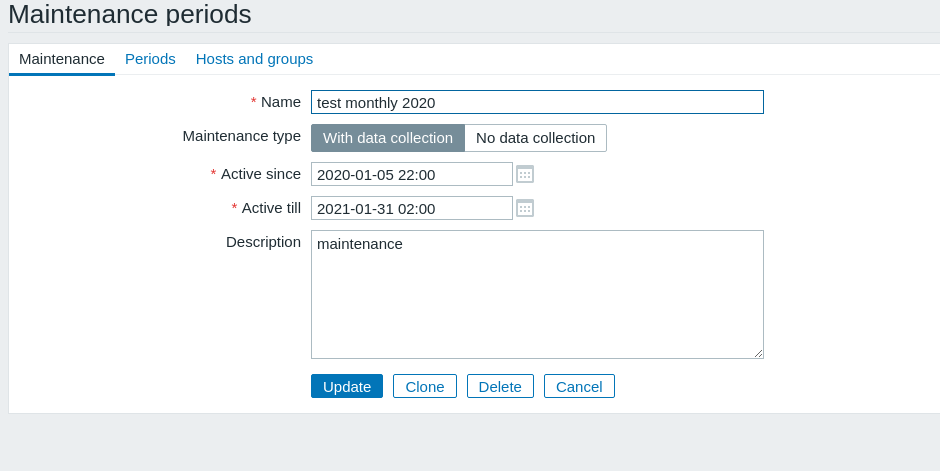Open the calendar picker for Active till

coord(525,208)
